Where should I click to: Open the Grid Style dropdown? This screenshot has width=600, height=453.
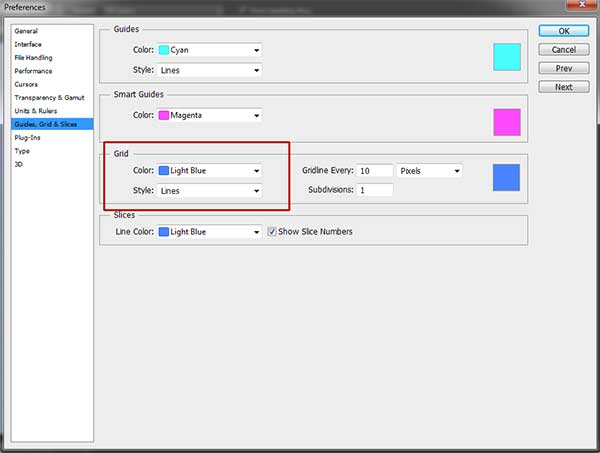click(209, 191)
